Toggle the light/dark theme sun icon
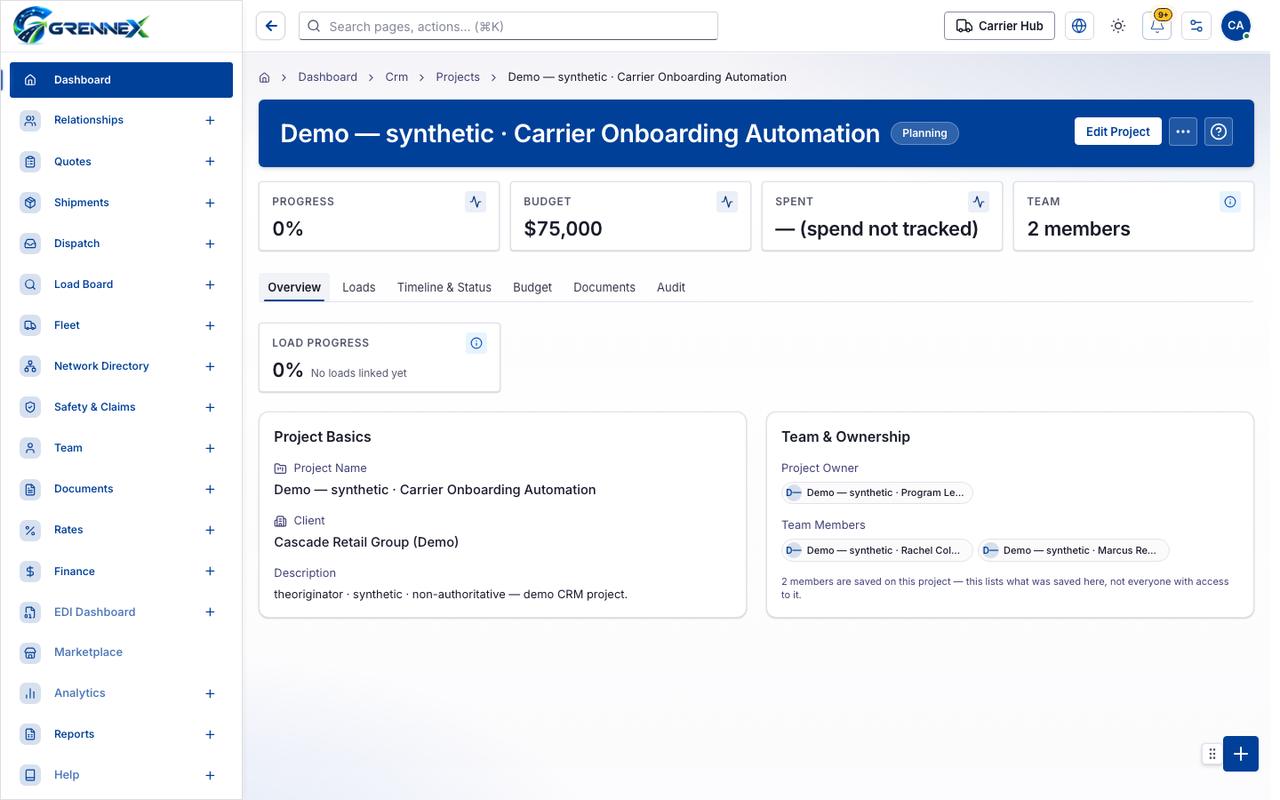The height and width of the screenshot is (800, 1280). pos(1118,26)
